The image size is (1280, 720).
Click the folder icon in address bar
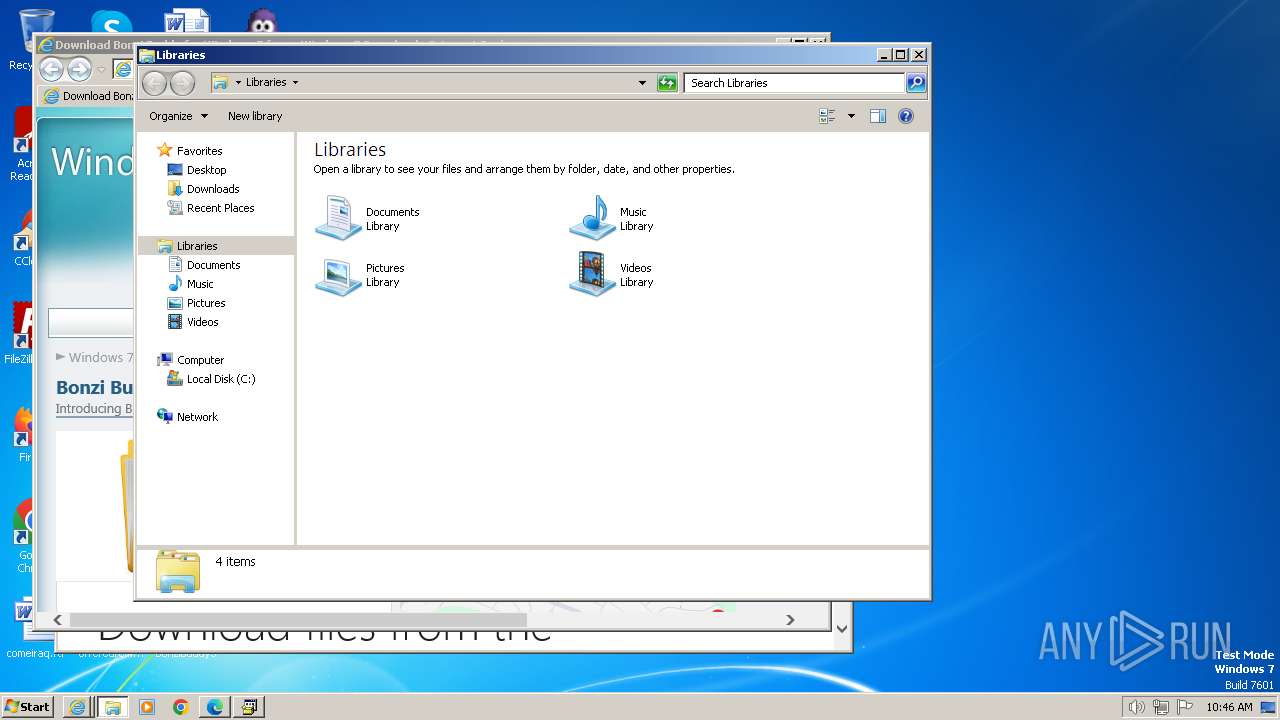(220, 83)
